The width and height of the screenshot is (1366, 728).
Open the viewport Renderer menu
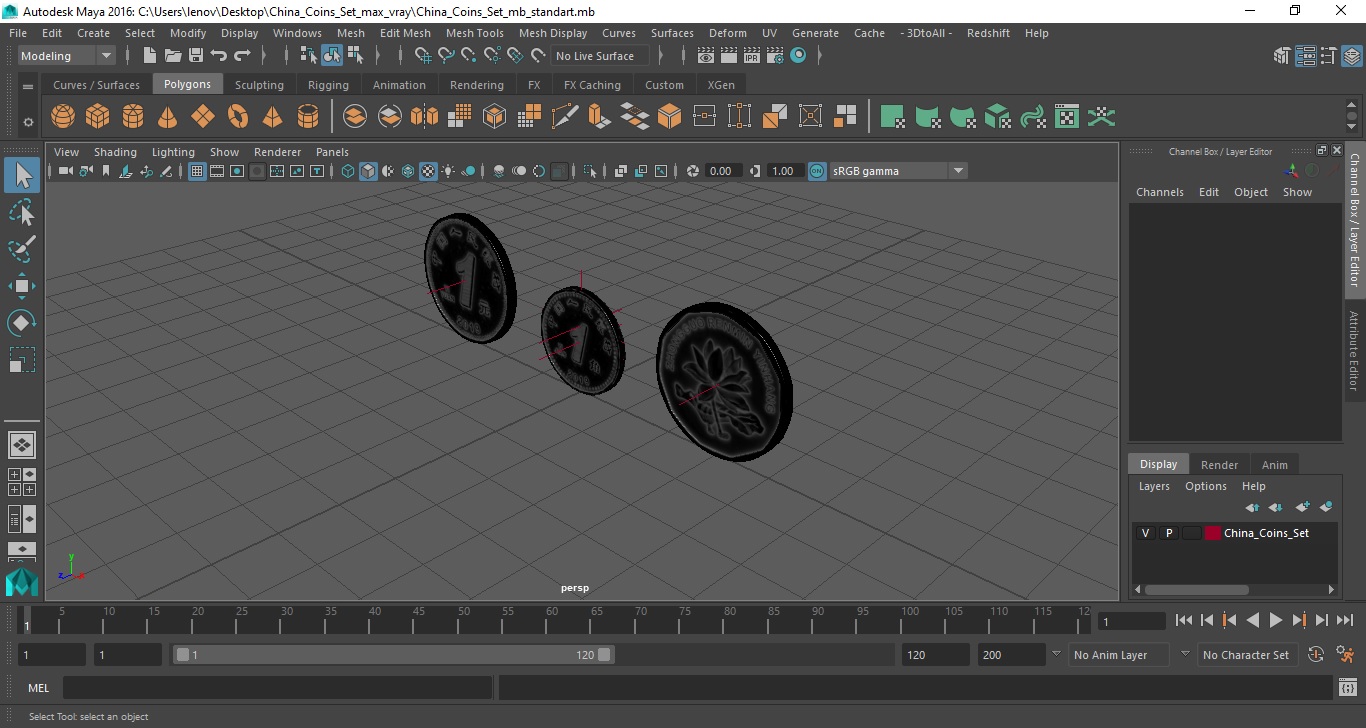[277, 152]
